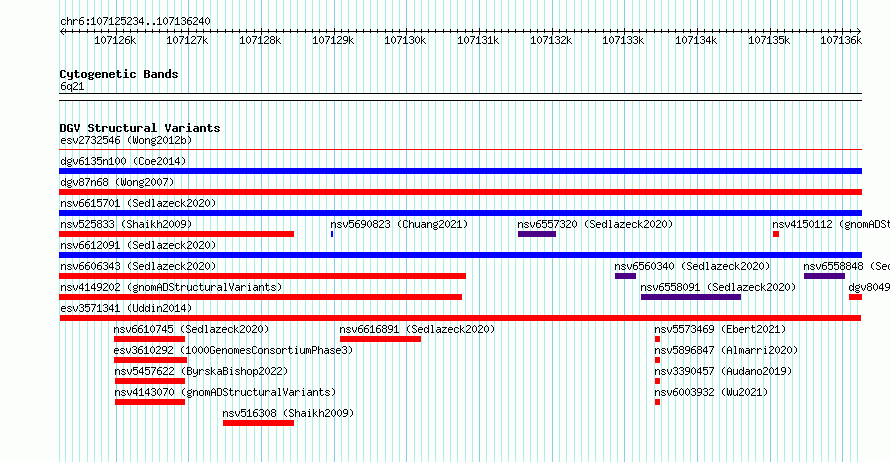Click the chr6:107125234..107136240 coordinates text

pyautogui.click(x=135, y=21)
